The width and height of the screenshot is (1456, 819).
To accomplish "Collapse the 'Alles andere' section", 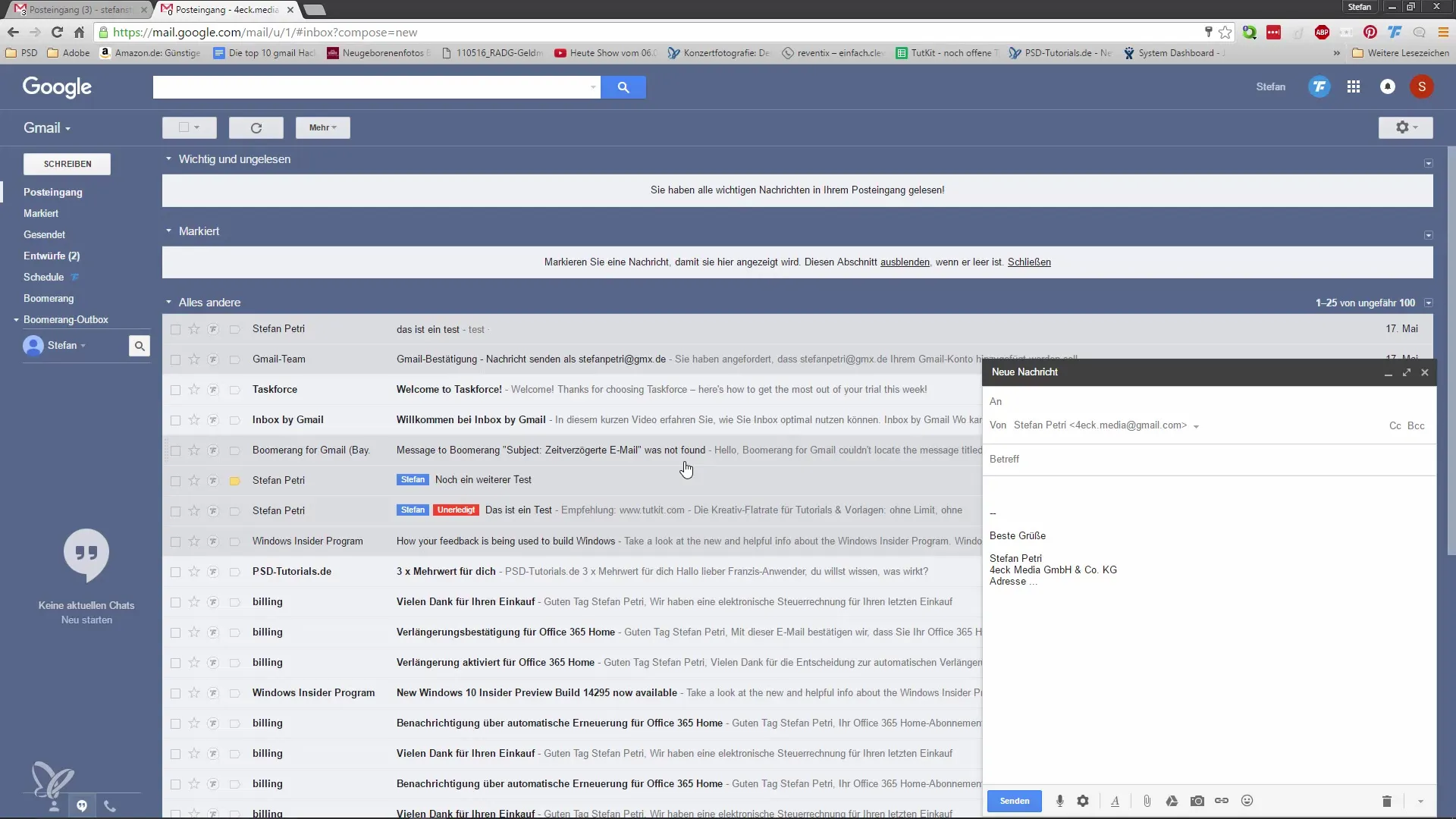I will [169, 303].
